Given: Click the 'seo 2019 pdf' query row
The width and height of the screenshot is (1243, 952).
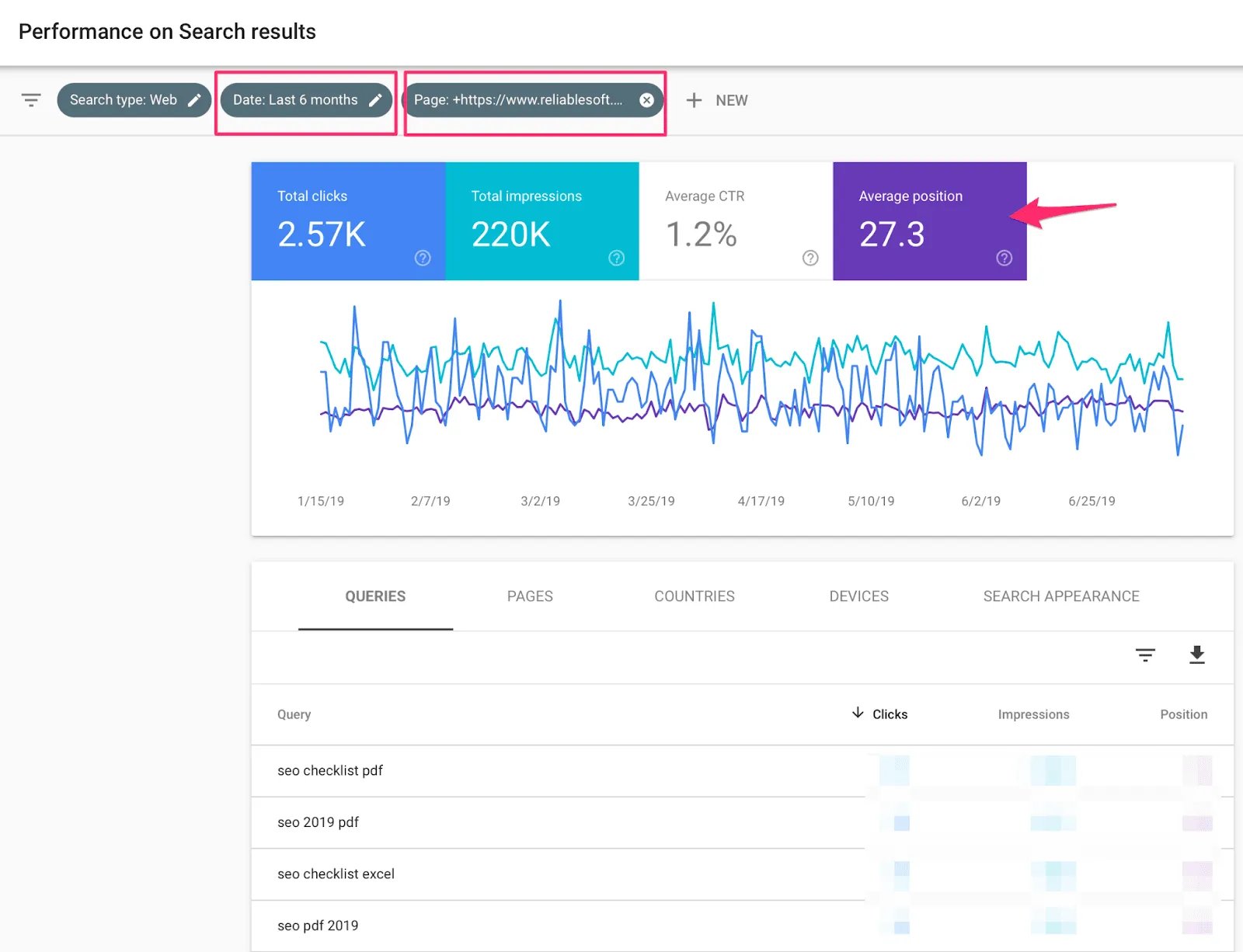Looking at the screenshot, I should pos(319,822).
